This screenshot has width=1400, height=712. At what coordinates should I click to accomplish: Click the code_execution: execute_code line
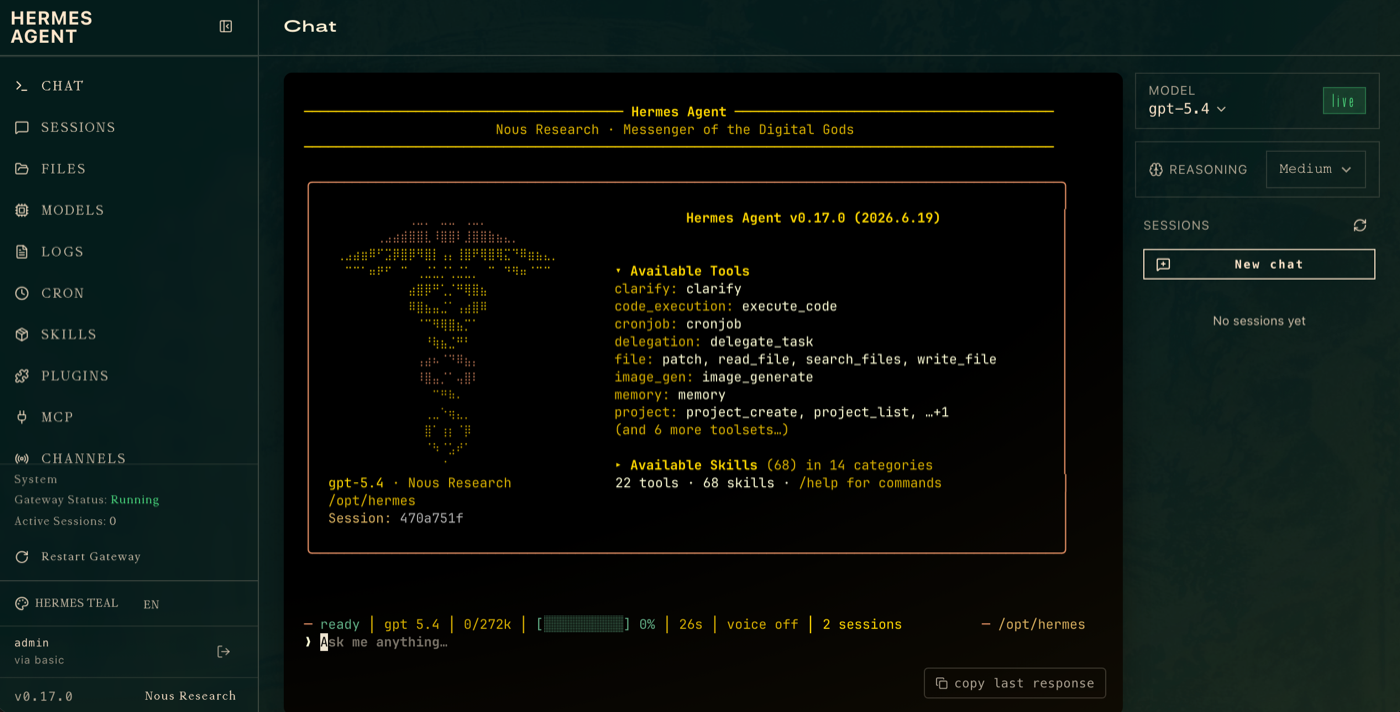[726, 306]
